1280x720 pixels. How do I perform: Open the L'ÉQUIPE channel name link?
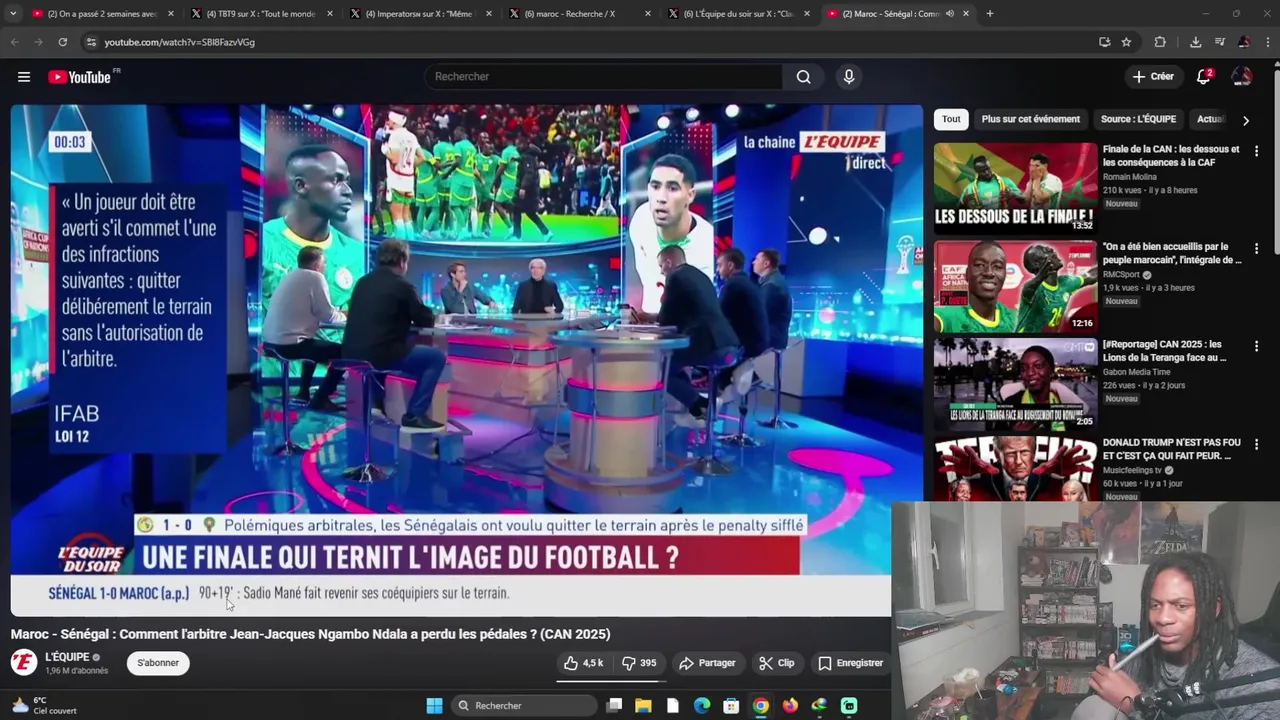(x=68, y=657)
